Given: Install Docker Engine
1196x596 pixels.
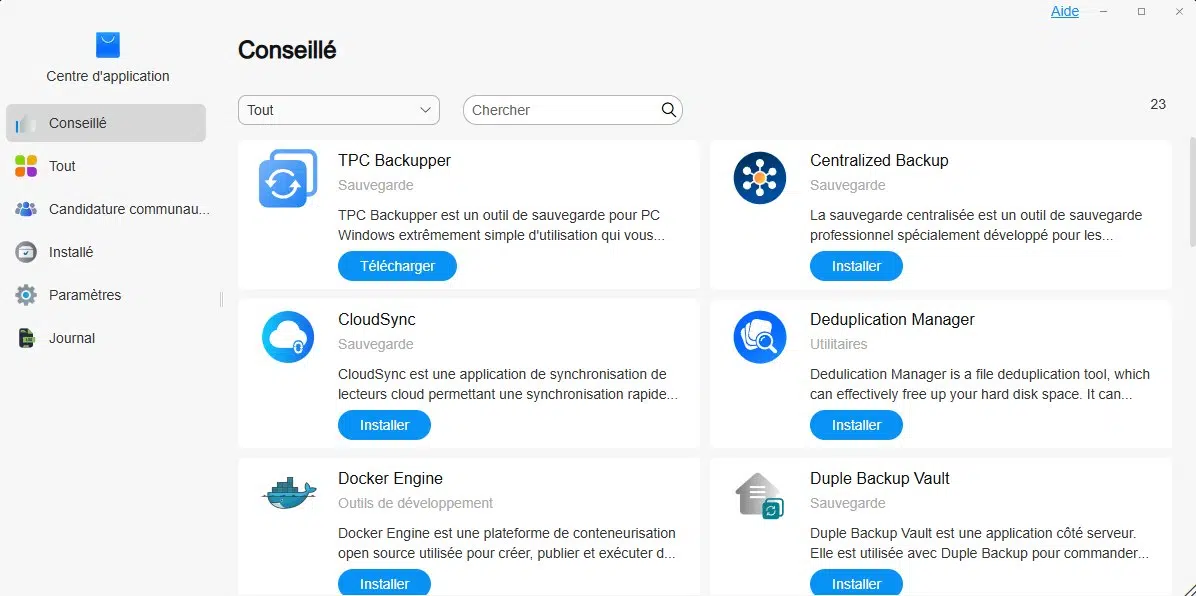Looking at the screenshot, I should [384, 583].
